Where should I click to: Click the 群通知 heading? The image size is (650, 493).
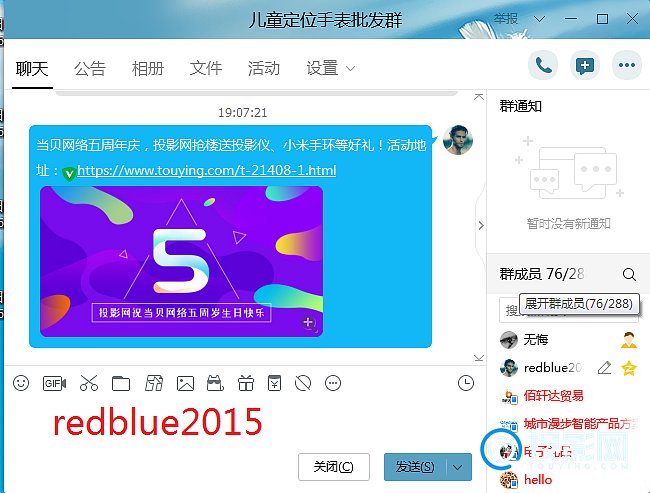point(521,107)
